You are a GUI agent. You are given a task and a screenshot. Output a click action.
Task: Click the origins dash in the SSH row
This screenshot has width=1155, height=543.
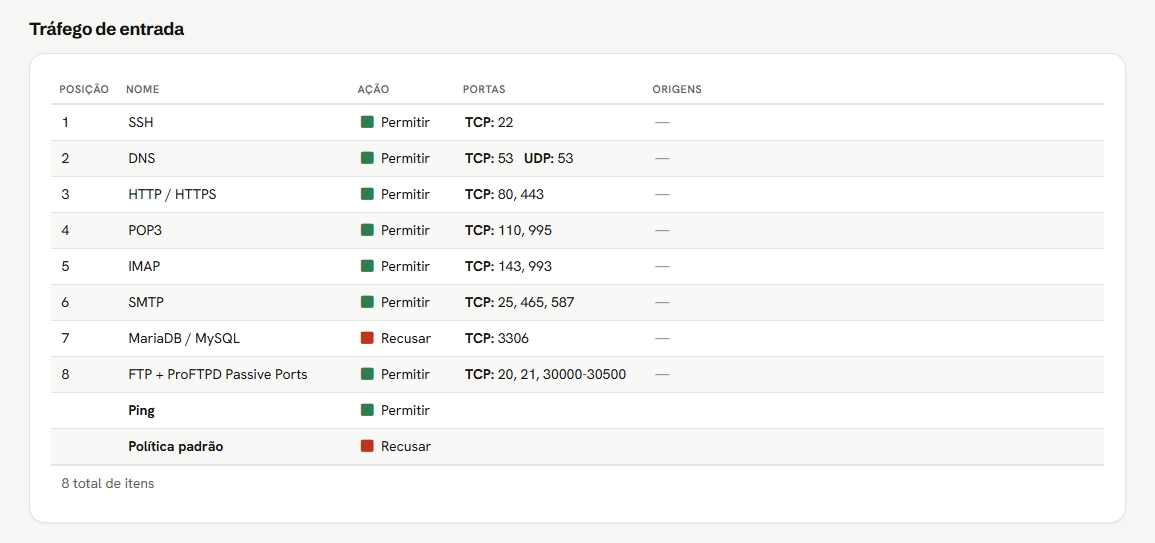pos(662,122)
